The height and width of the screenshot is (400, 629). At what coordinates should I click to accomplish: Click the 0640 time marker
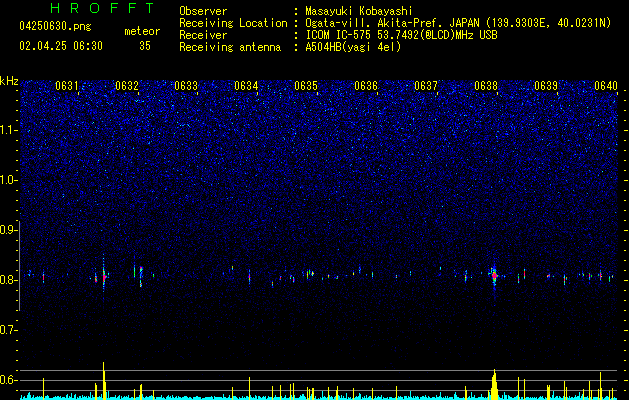[x=606, y=86]
